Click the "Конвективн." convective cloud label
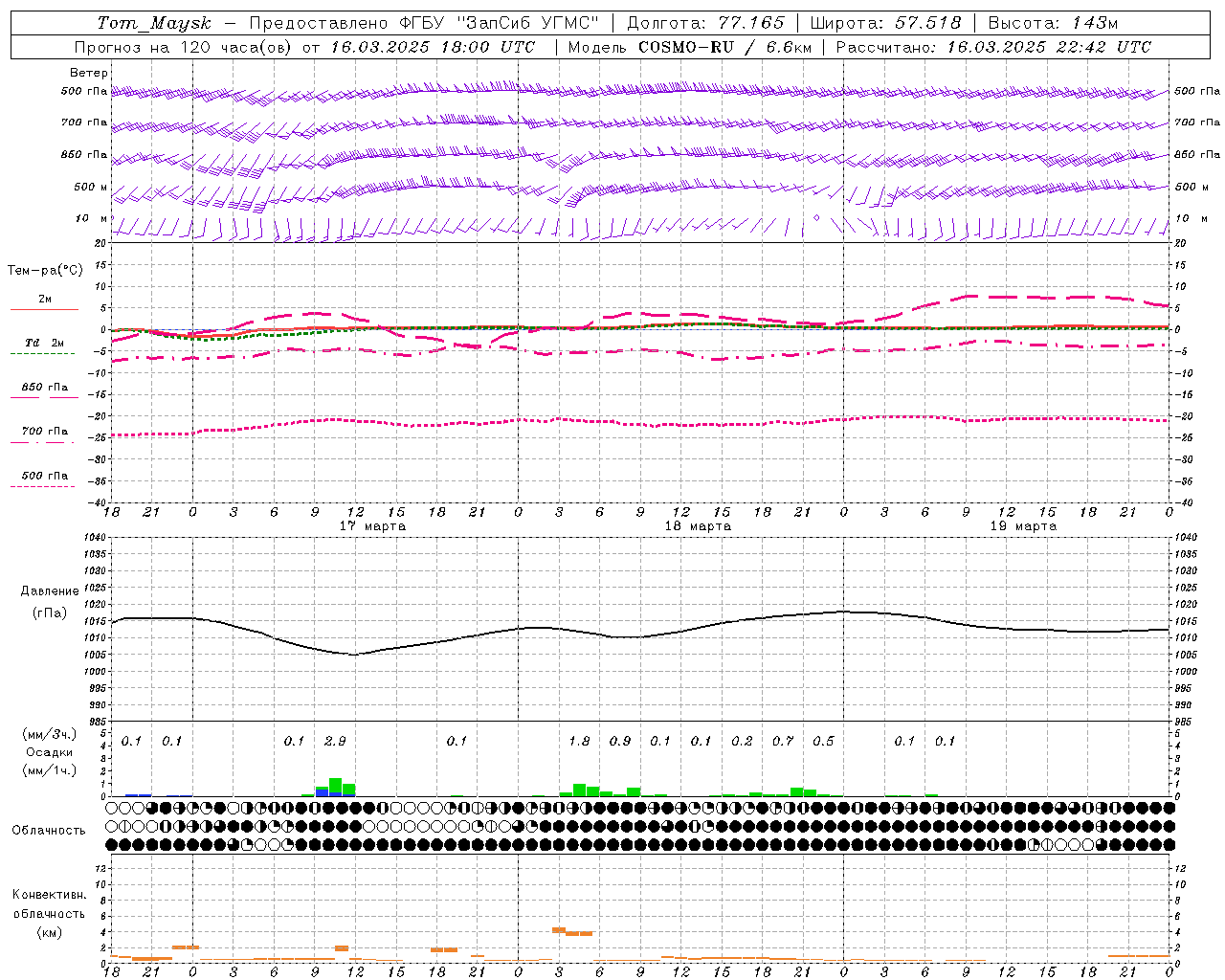Screen dimensions: 1225x980 tap(49, 895)
